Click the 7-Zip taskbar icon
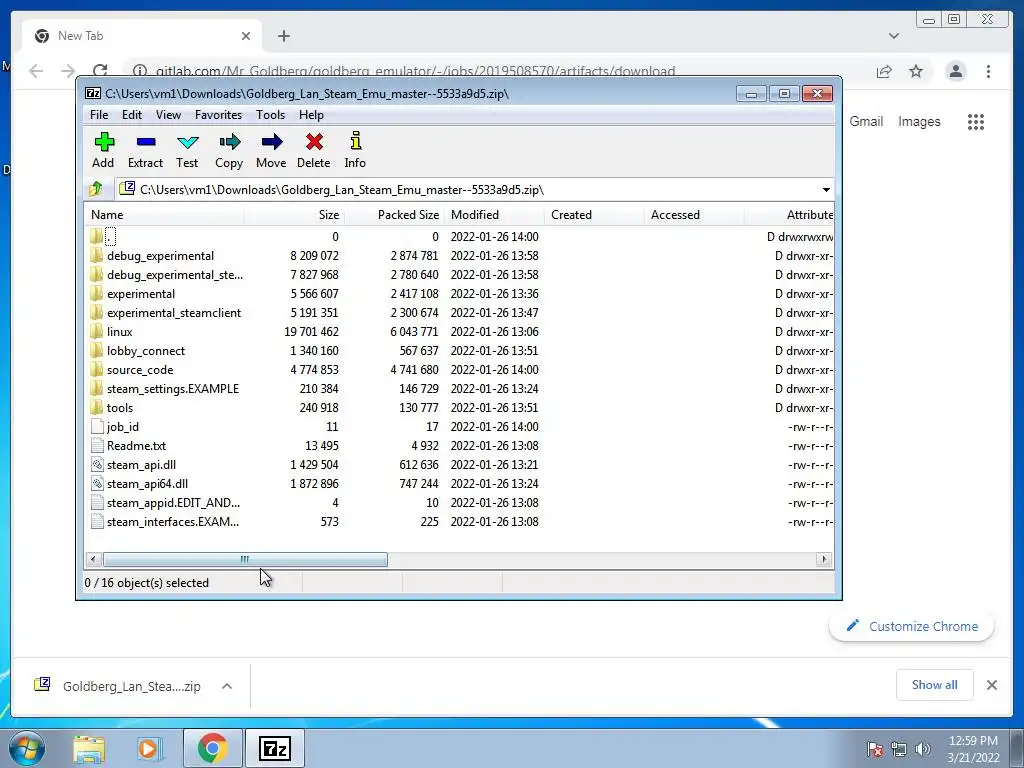The width and height of the screenshot is (1024, 768). [274, 748]
